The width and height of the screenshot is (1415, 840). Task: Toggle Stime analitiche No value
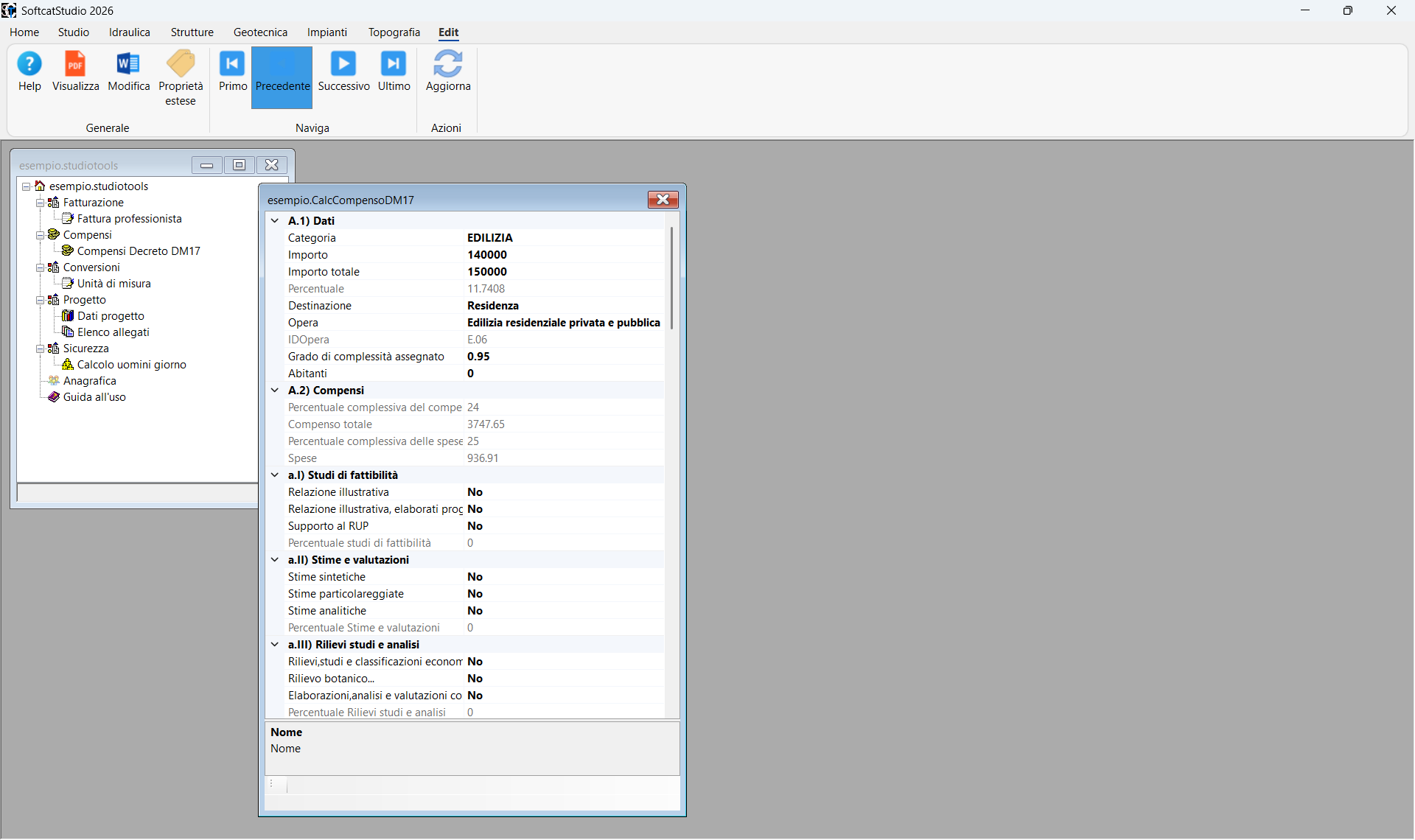tap(564, 611)
